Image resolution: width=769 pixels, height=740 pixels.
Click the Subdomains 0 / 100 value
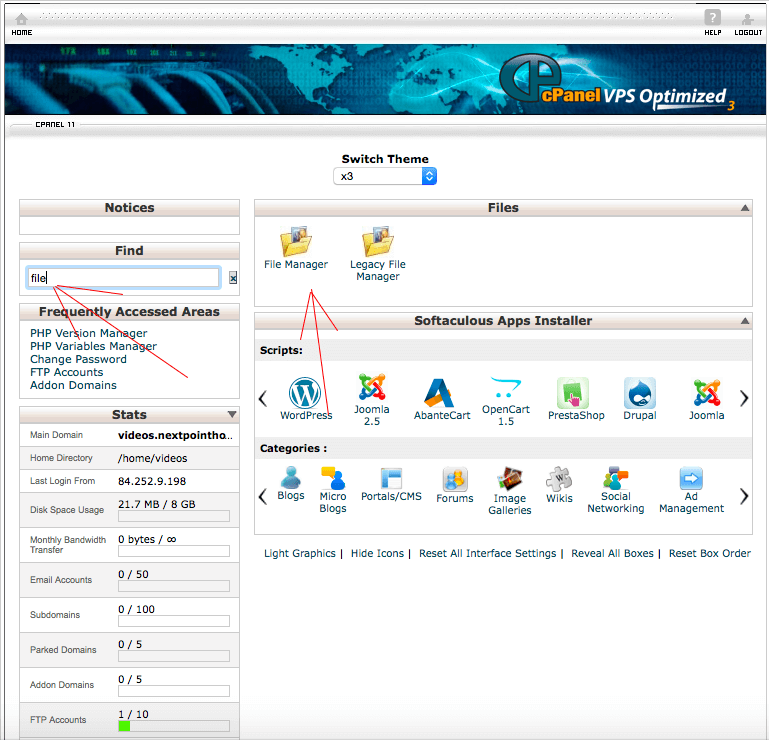pyautogui.click(x=136, y=609)
